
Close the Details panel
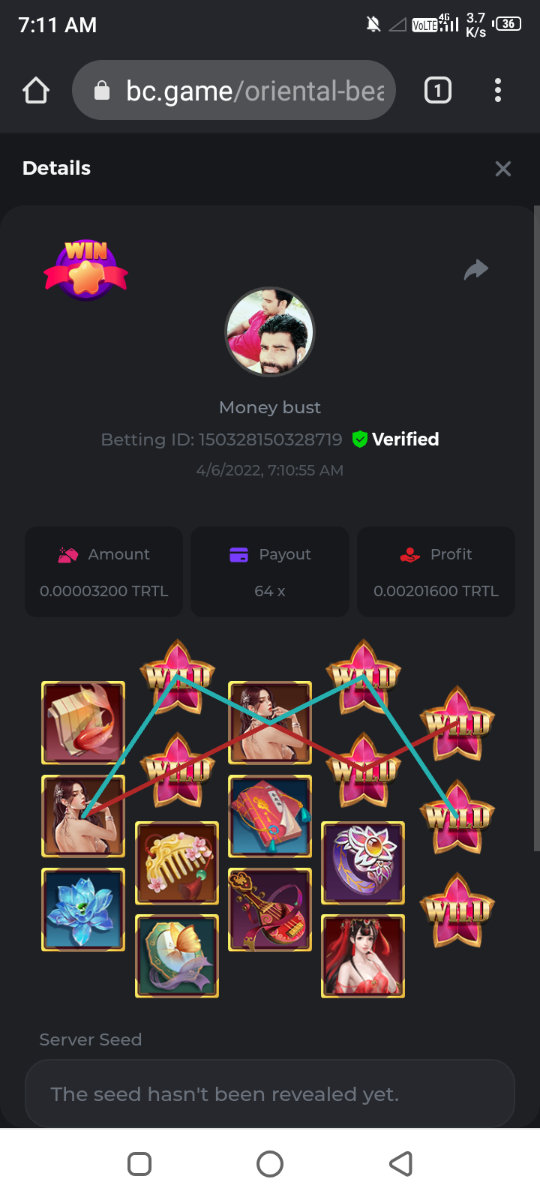pyautogui.click(x=503, y=169)
